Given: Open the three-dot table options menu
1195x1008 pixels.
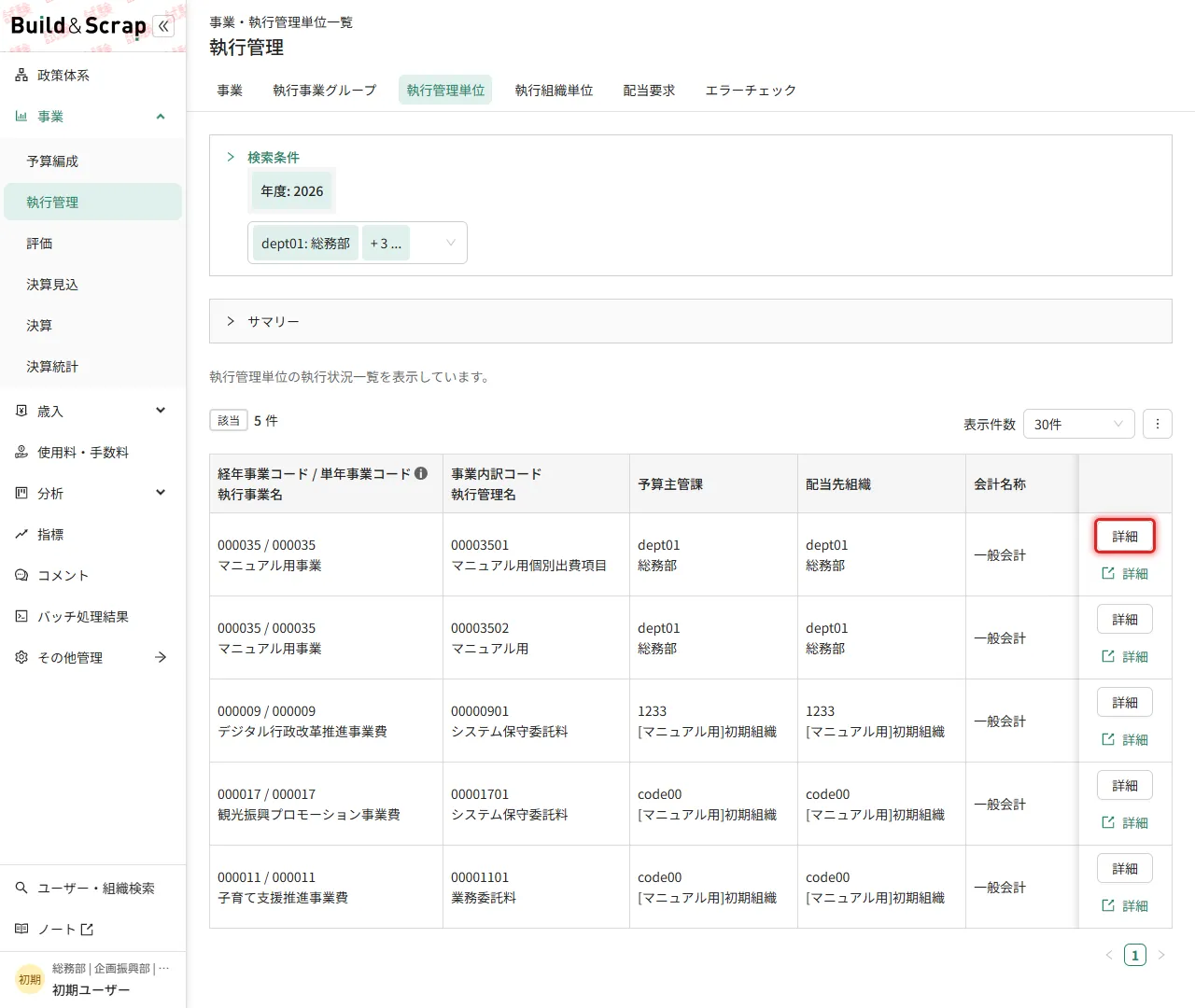Looking at the screenshot, I should (x=1158, y=425).
